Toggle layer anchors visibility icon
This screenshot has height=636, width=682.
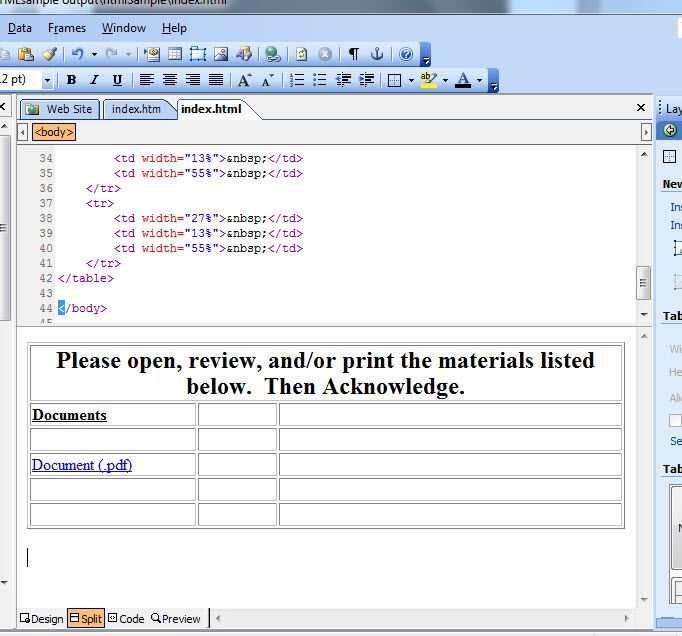377,54
